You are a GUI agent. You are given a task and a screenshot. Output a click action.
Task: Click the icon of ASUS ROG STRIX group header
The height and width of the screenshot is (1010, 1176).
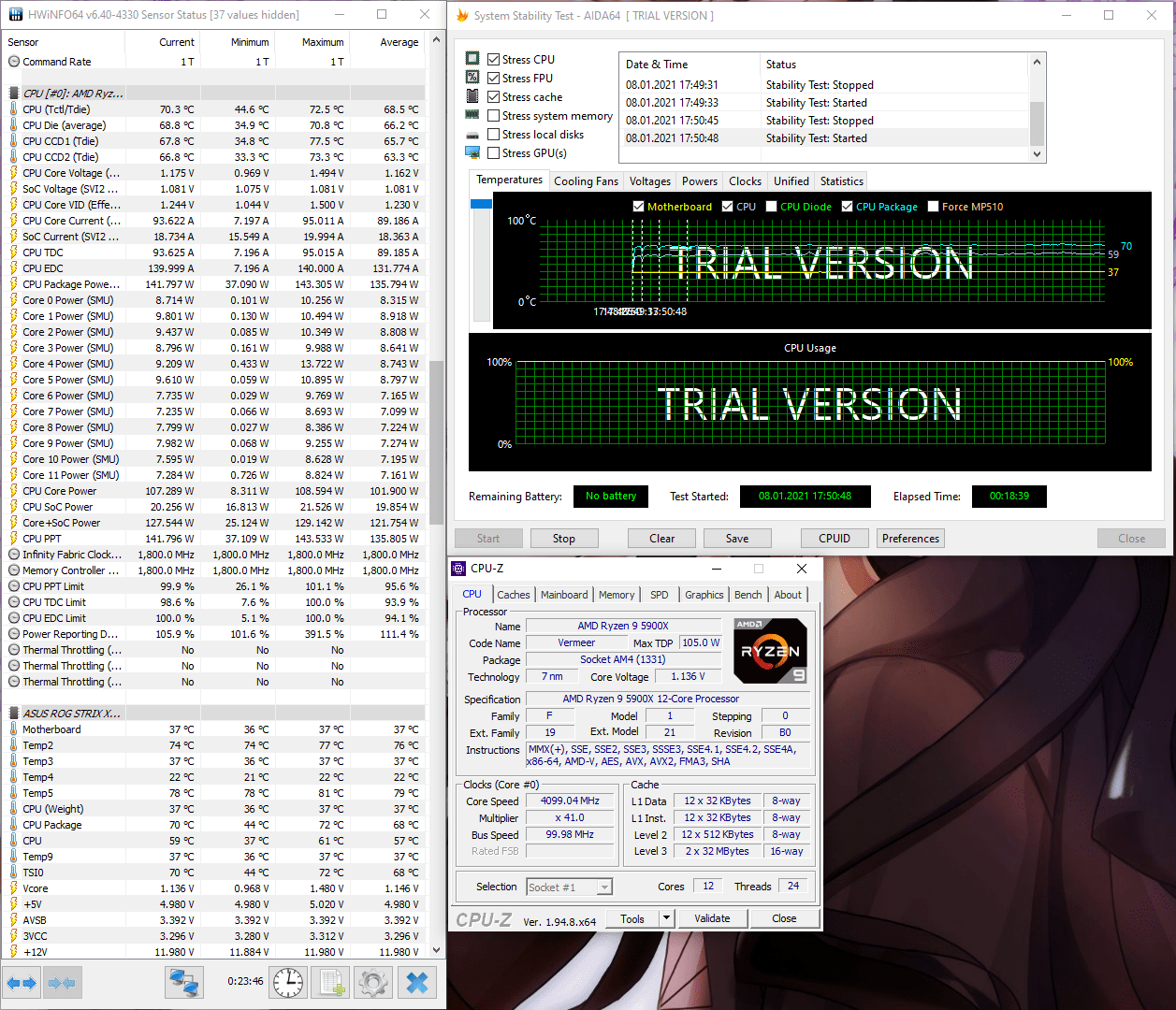(x=13, y=714)
